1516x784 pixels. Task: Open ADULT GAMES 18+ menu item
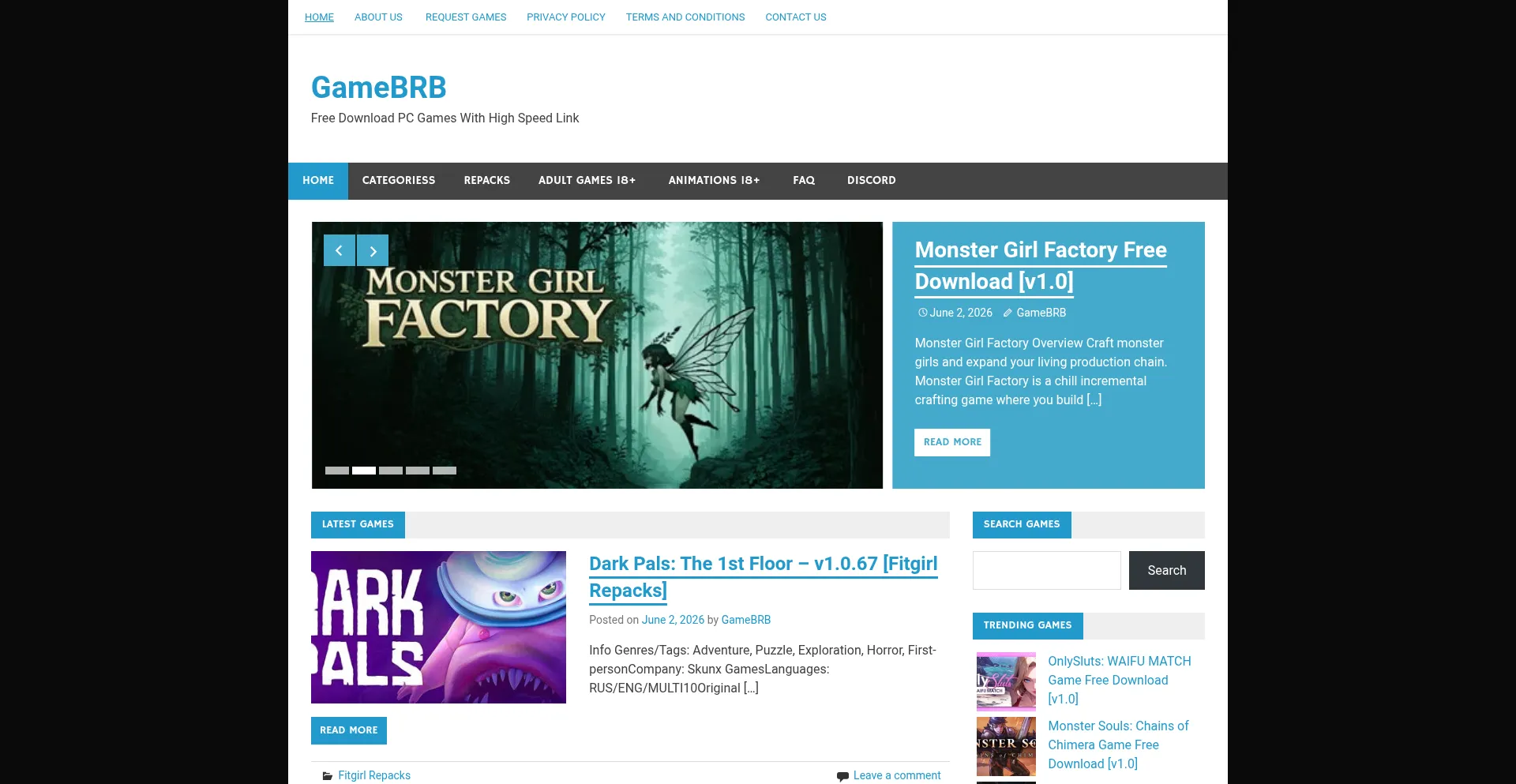click(587, 181)
